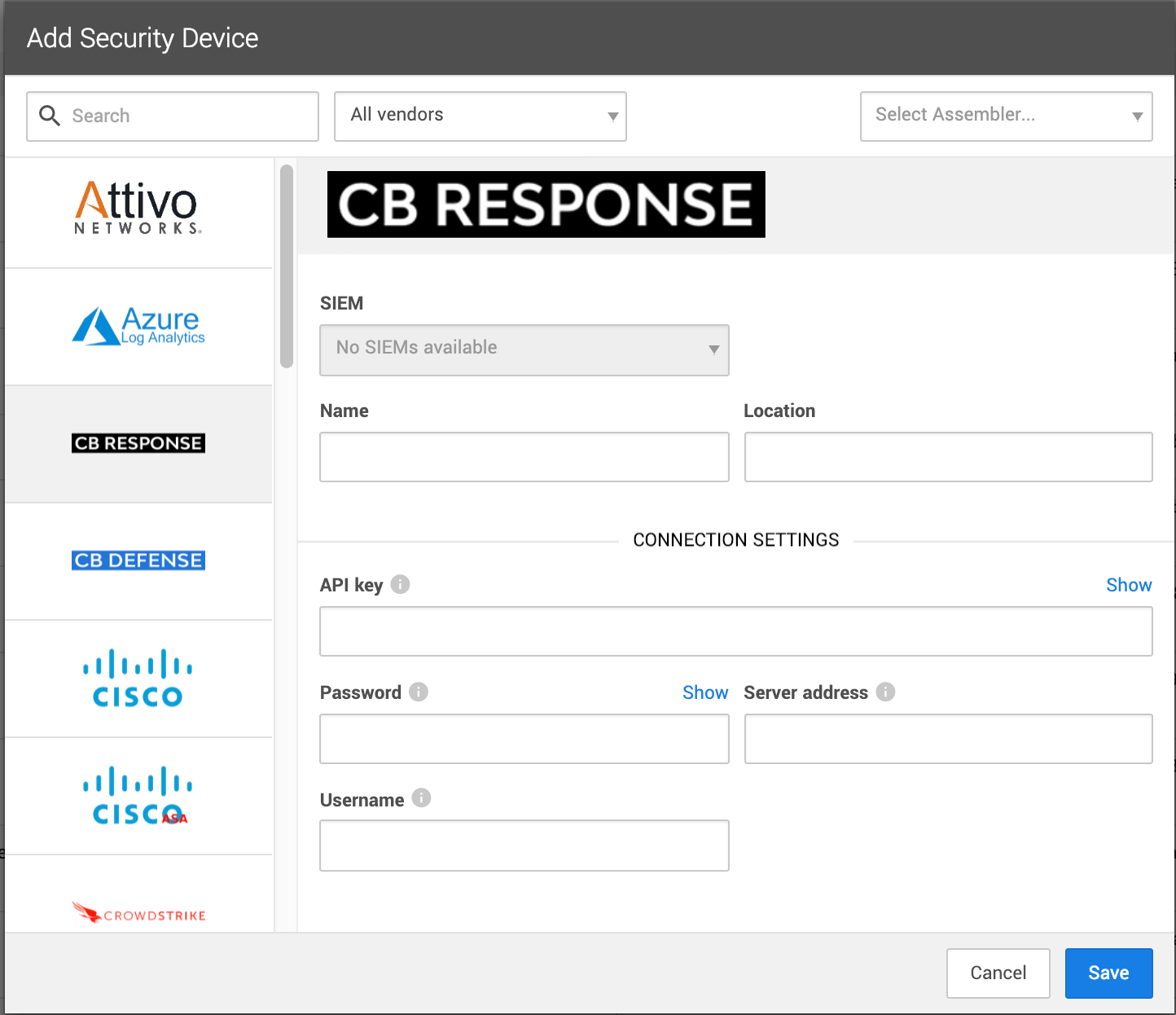The image size is (1176, 1015).
Task: Click the Server address input field
Action: point(949,739)
